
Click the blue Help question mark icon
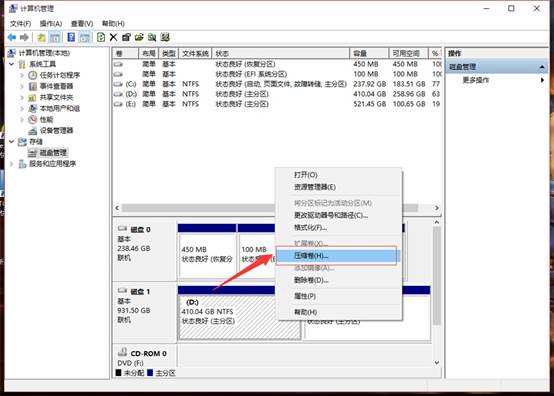[71, 37]
